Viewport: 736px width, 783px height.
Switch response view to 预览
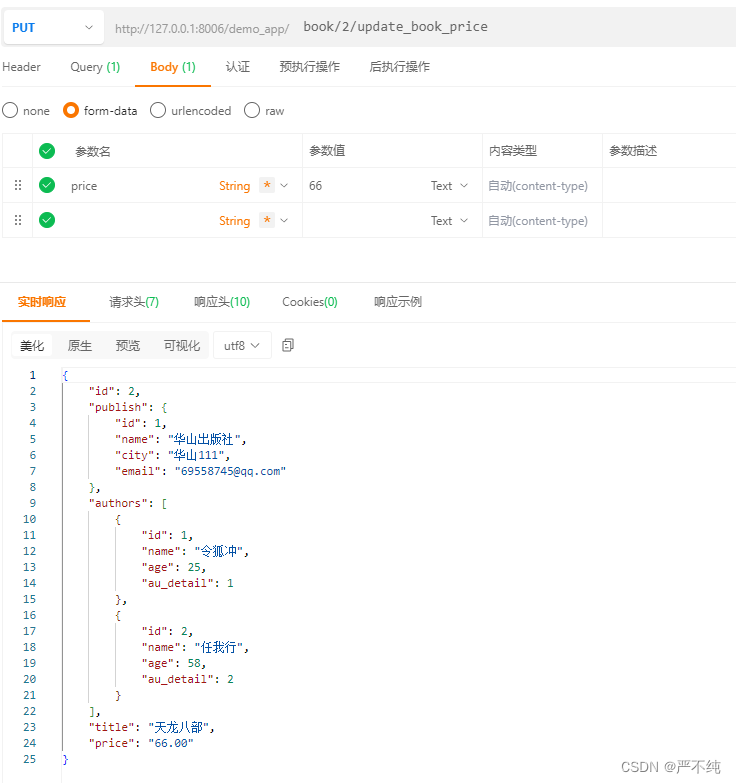click(128, 346)
